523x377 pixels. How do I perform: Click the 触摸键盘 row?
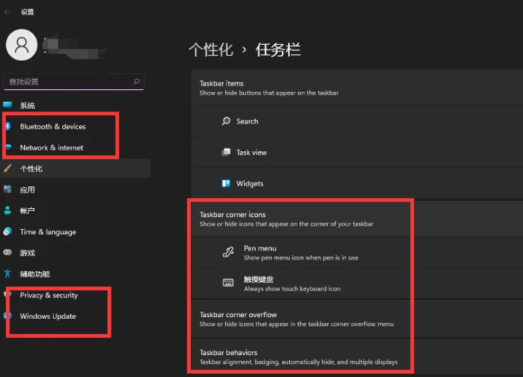pos(357,283)
